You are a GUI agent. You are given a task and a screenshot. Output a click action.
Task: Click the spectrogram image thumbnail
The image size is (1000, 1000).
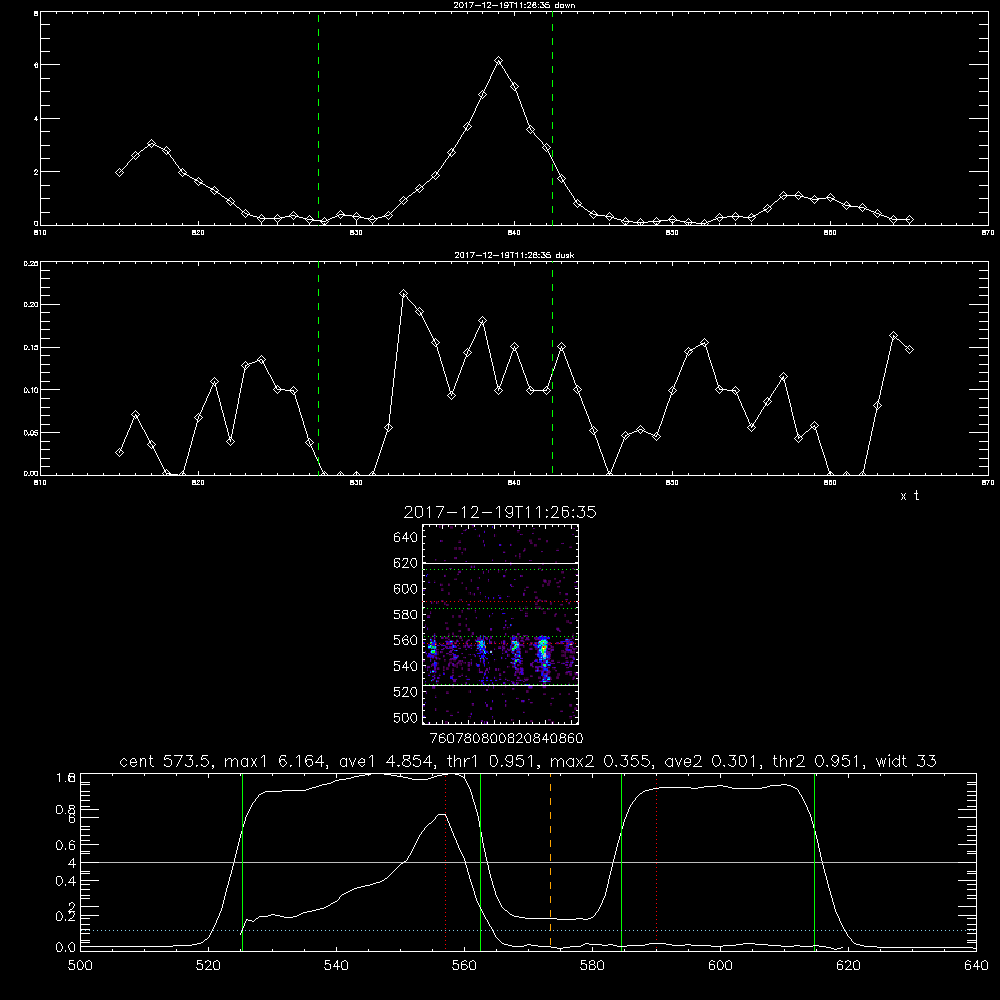(500, 624)
